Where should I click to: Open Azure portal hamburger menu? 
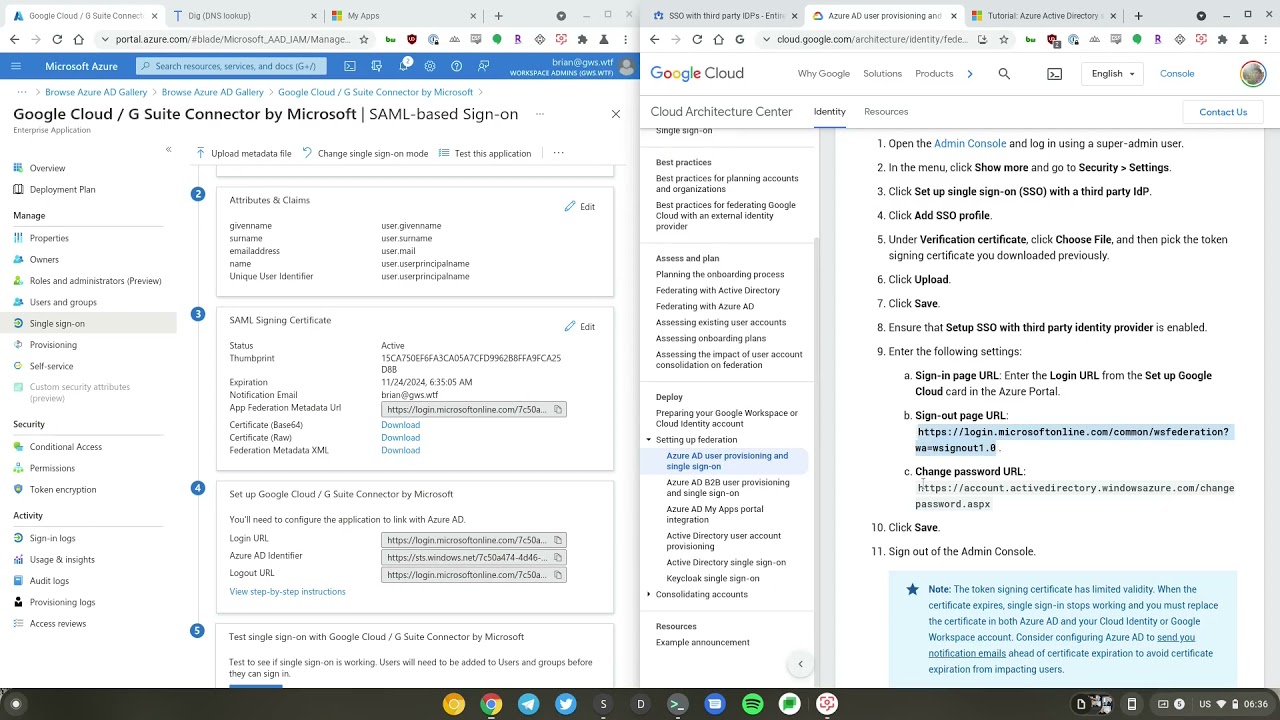point(16,66)
